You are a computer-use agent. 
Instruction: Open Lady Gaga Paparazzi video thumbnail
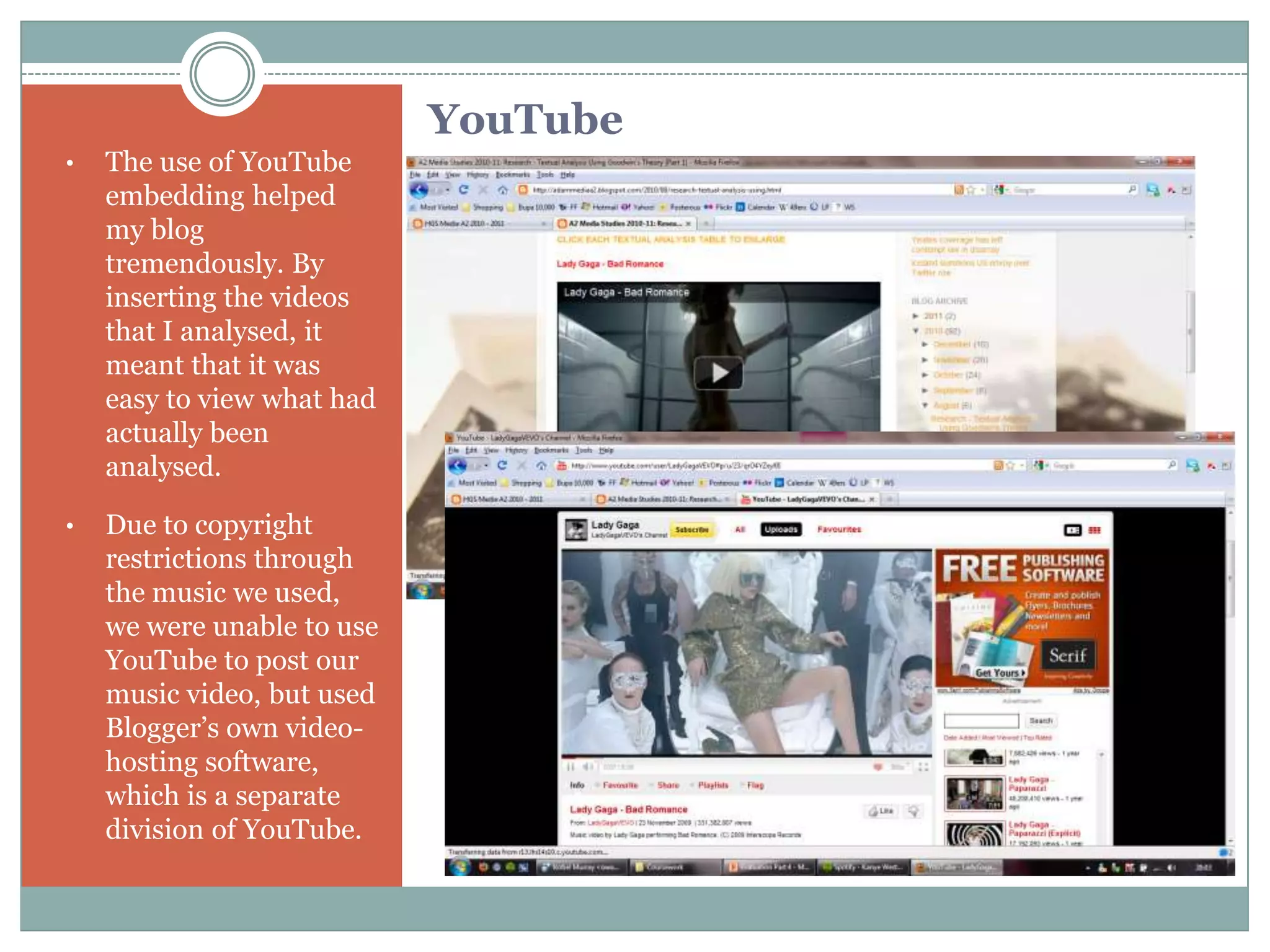[x=974, y=793]
